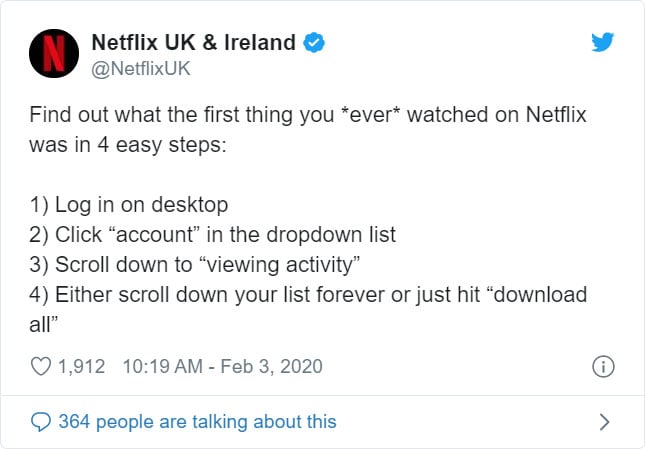Open Twitter via the bird logo
Screen dimensions: 645x449
pos(603,42)
